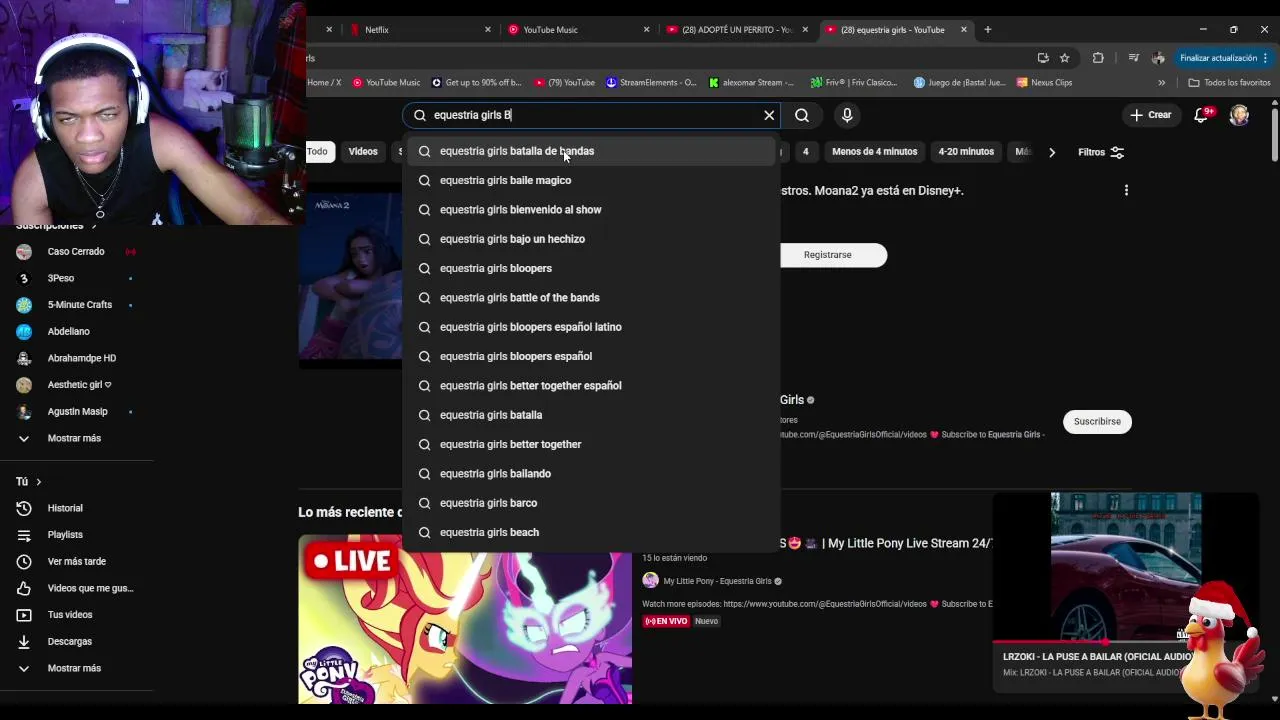Choose suggestion battle of the bands

pos(590,297)
